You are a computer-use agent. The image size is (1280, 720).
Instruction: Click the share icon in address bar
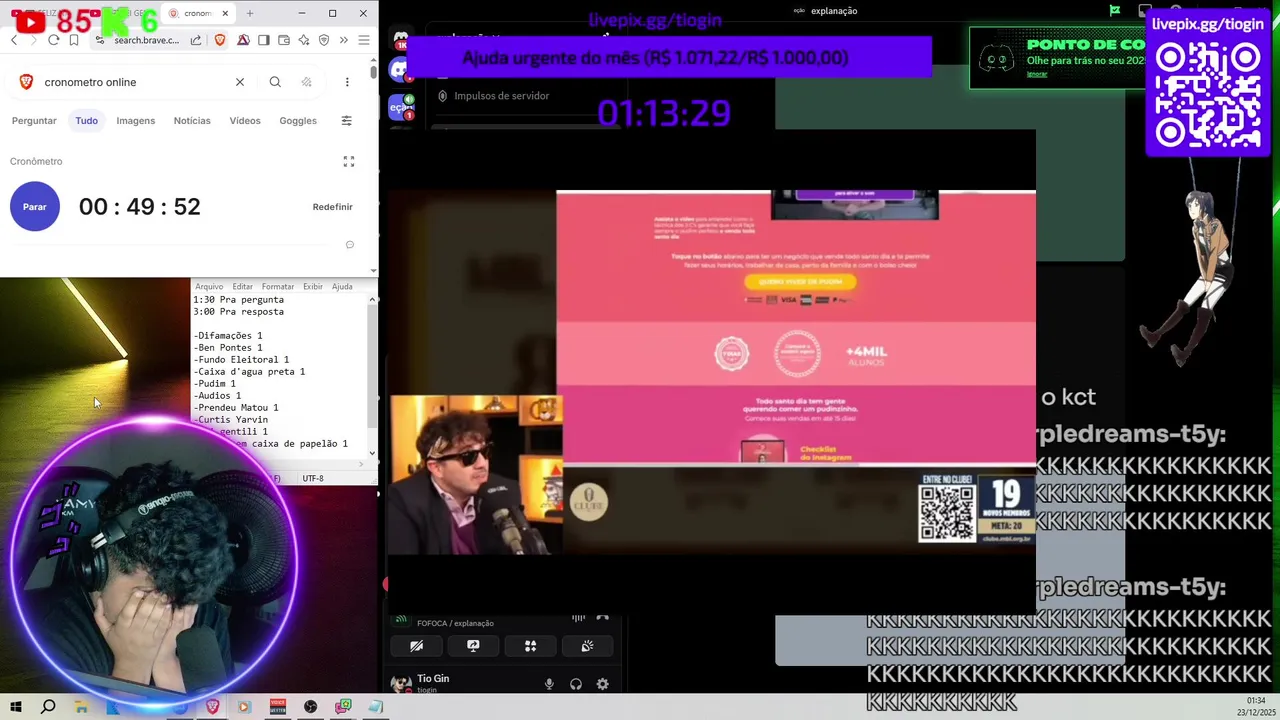196,40
